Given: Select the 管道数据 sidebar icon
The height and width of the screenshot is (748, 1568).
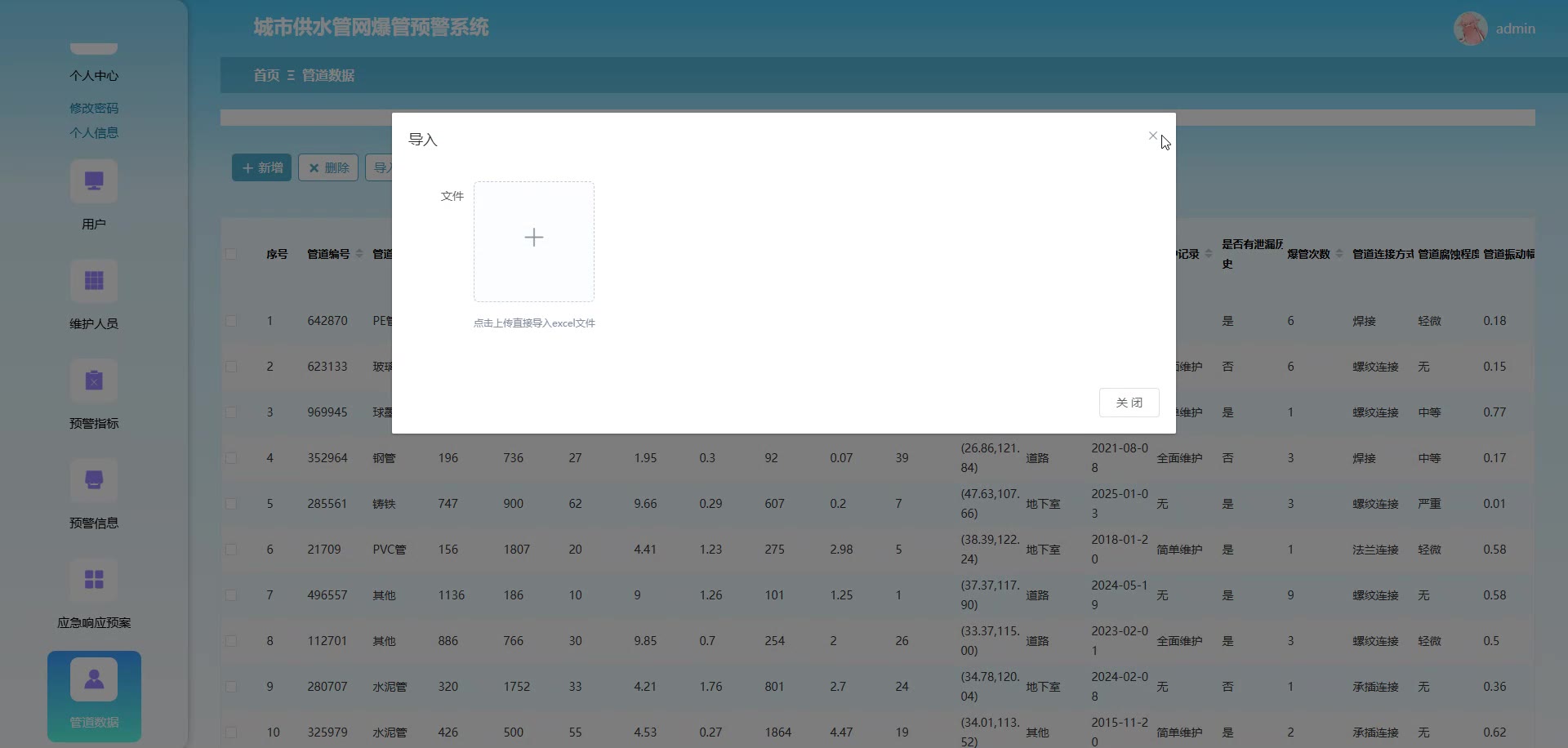Looking at the screenshot, I should pos(94,679).
